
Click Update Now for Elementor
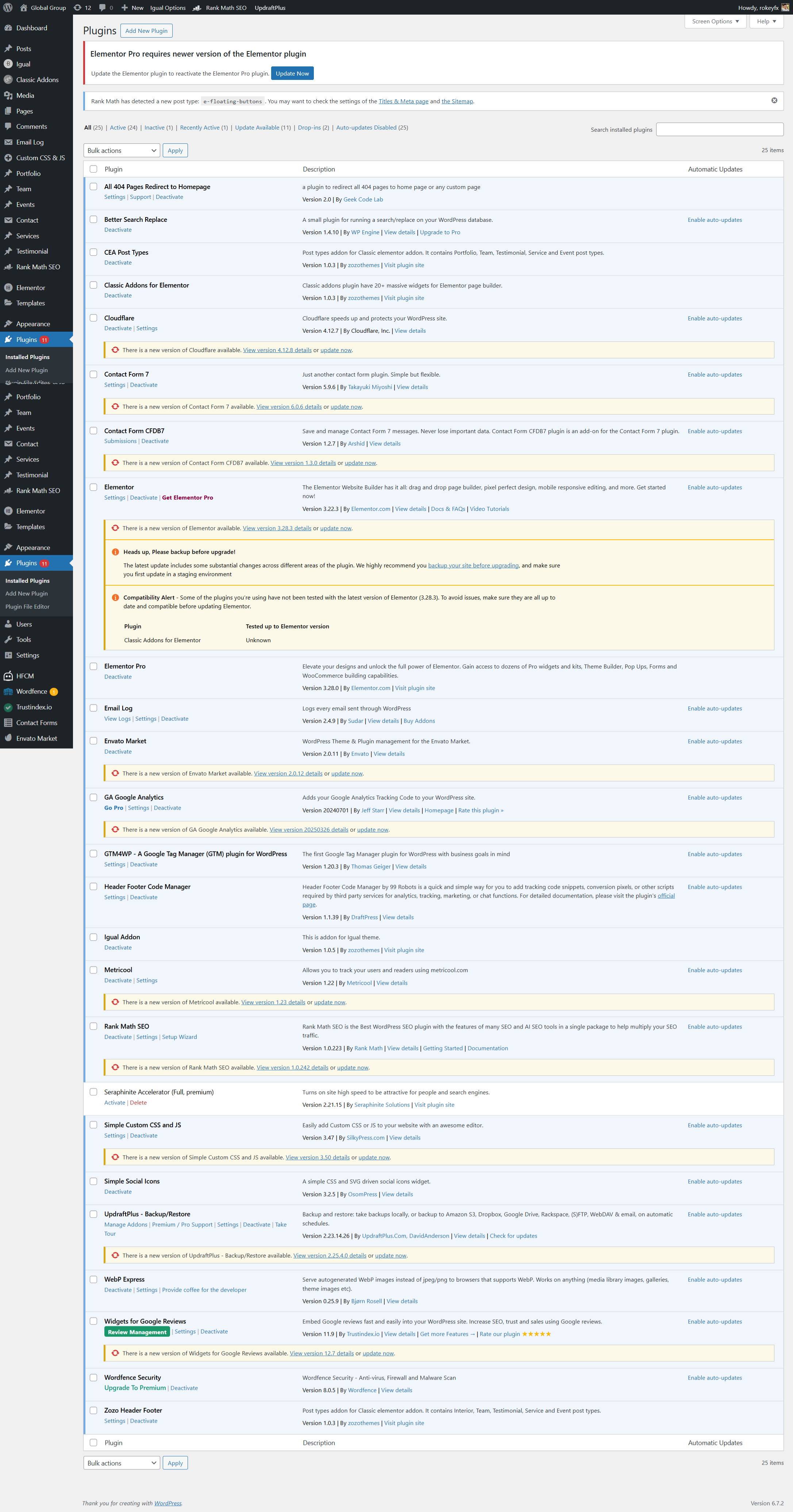(292, 73)
